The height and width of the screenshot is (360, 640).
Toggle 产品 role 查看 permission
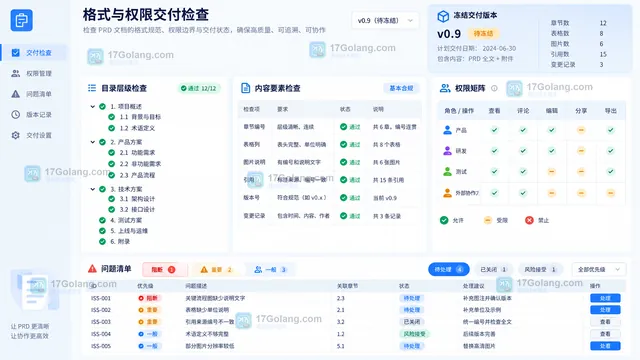(494, 130)
